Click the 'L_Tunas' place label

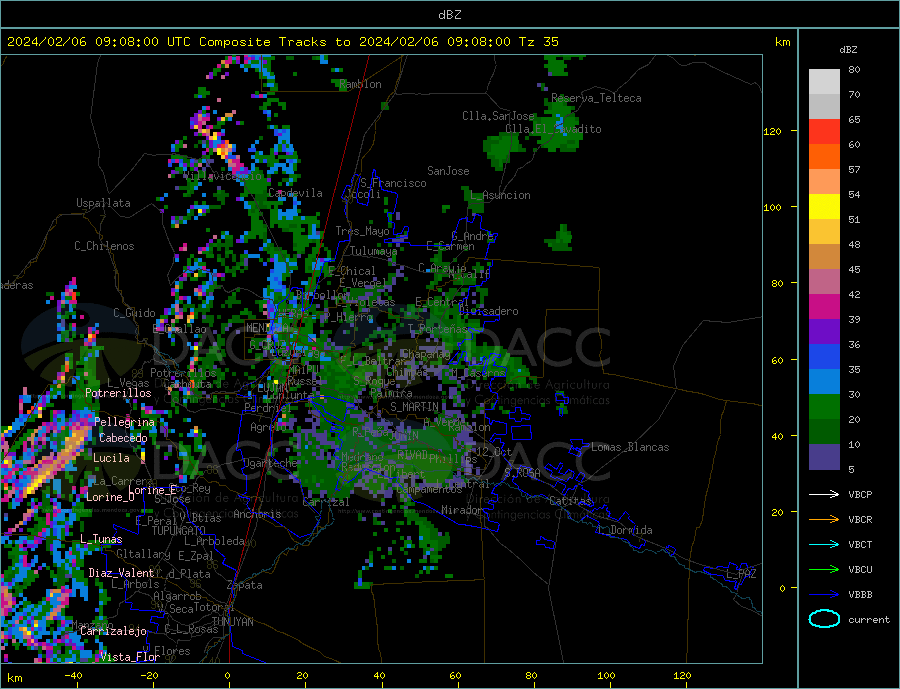[101, 539]
